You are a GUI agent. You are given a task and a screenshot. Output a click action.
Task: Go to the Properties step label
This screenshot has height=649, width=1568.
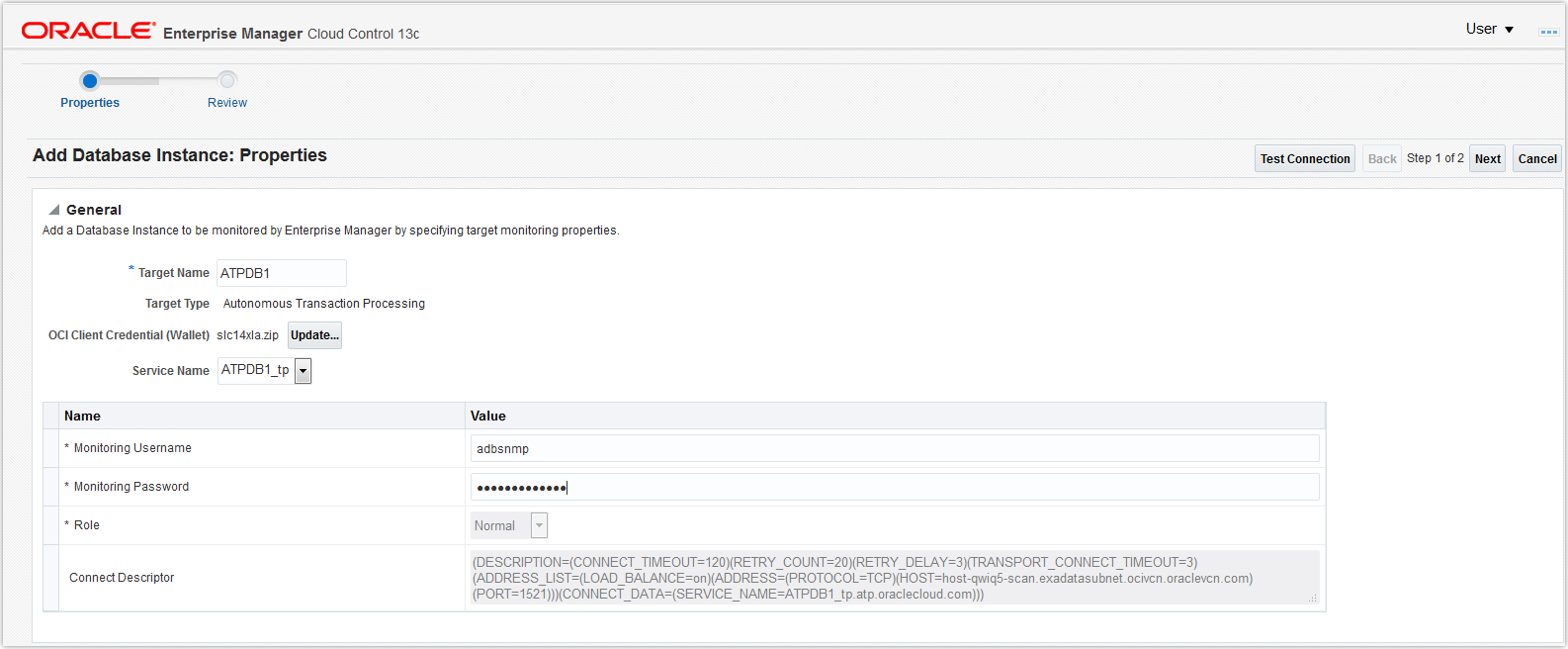[90, 103]
